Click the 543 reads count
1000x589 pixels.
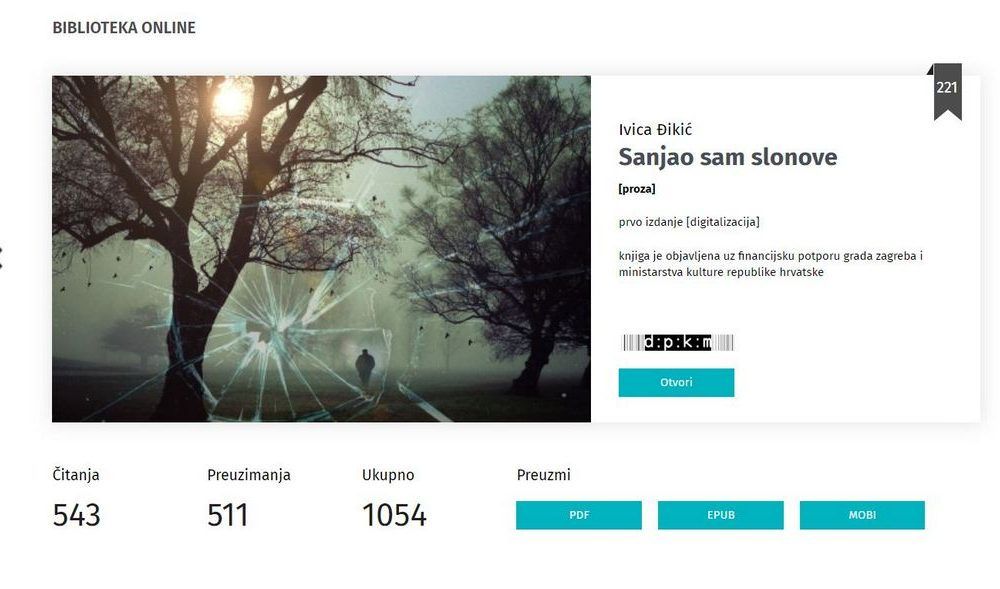77,515
